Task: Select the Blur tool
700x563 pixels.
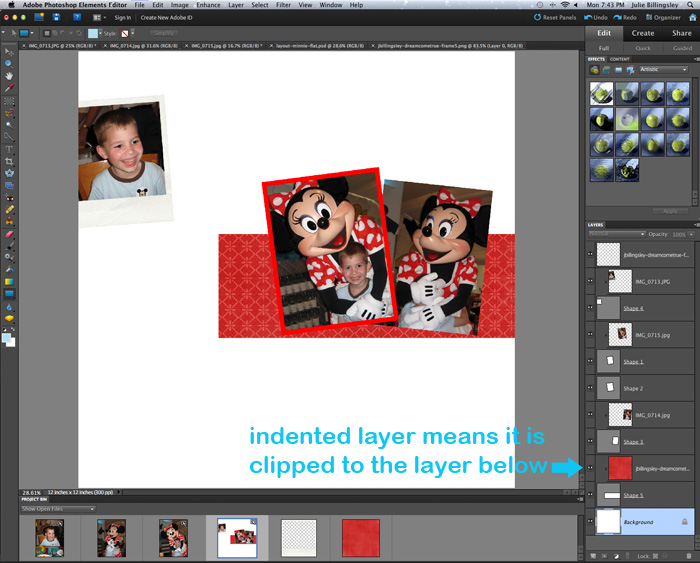Action: coord(9,307)
